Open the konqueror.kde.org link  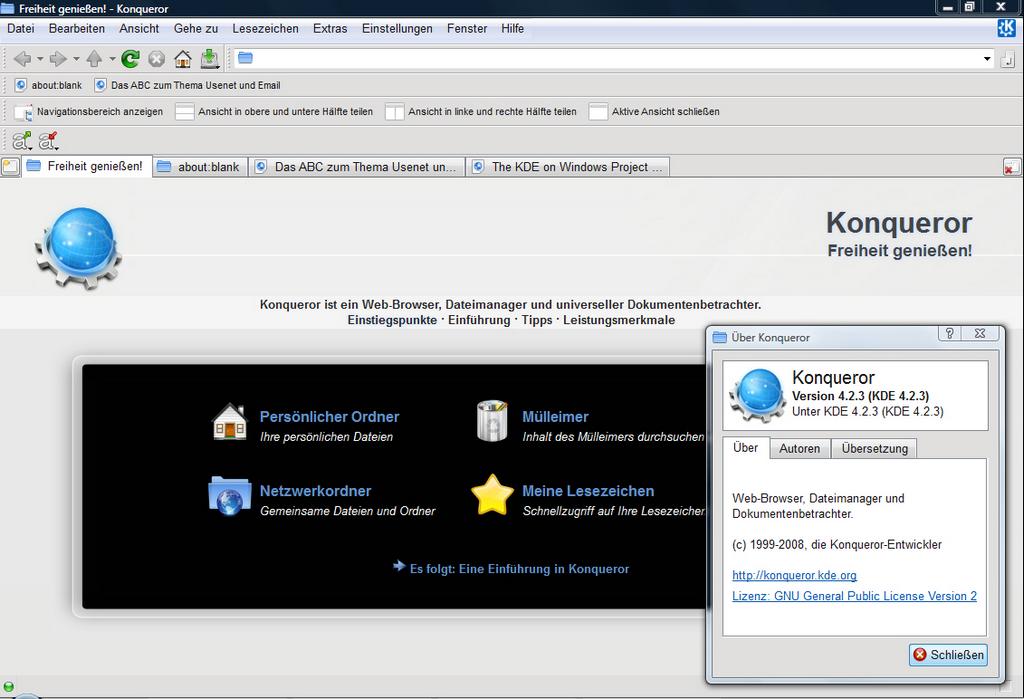pos(794,575)
